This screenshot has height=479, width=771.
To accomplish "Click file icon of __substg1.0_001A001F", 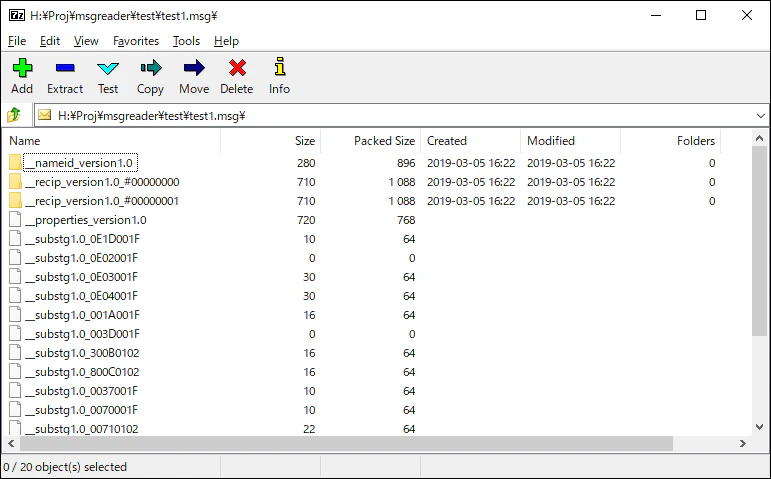I will [15, 315].
